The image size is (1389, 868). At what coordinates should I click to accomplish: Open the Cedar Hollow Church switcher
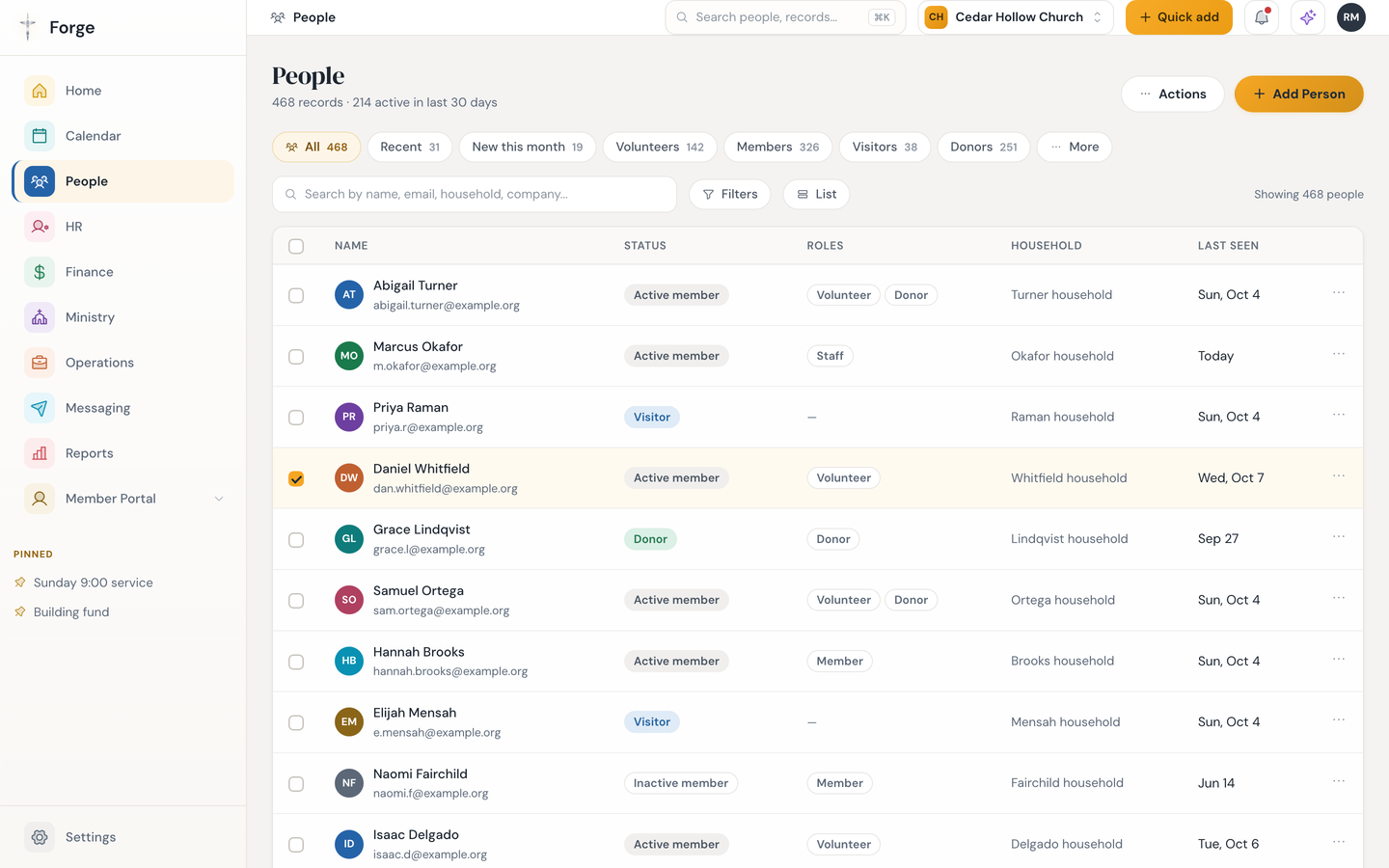tap(1016, 17)
